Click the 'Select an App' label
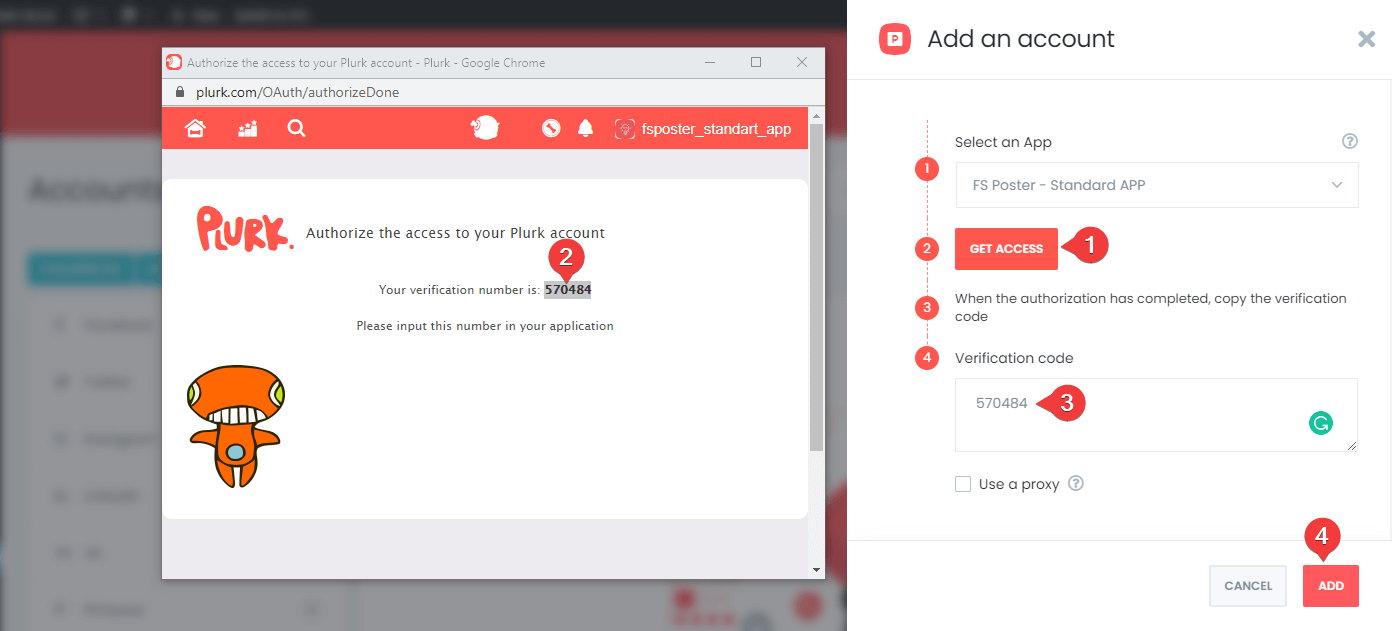1392x631 pixels. [x=1003, y=142]
